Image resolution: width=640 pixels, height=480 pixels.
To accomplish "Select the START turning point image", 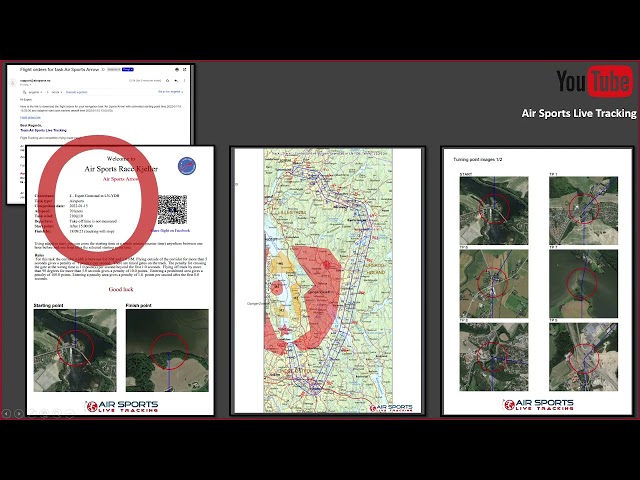I will [494, 211].
